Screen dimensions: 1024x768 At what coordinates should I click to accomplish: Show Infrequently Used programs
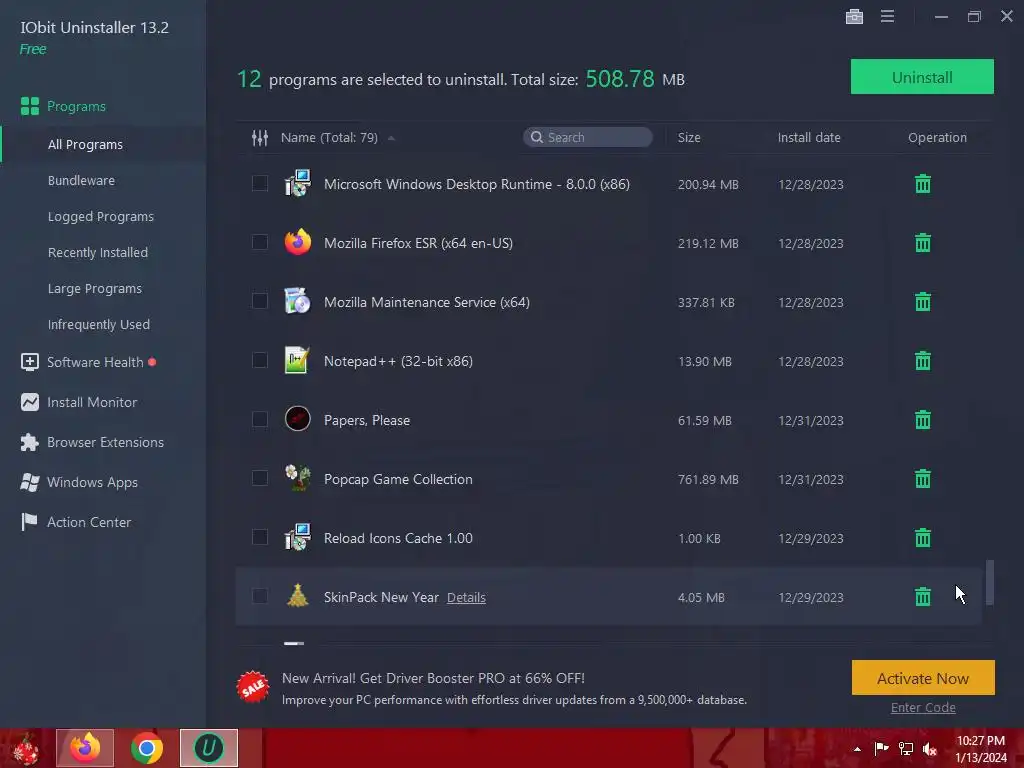99,324
